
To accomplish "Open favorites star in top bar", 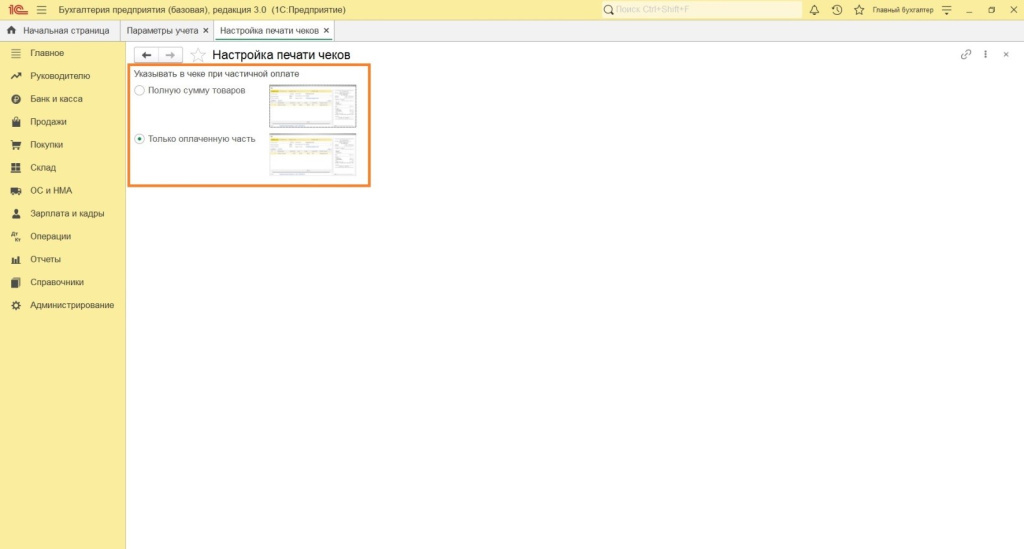I will 859,10.
